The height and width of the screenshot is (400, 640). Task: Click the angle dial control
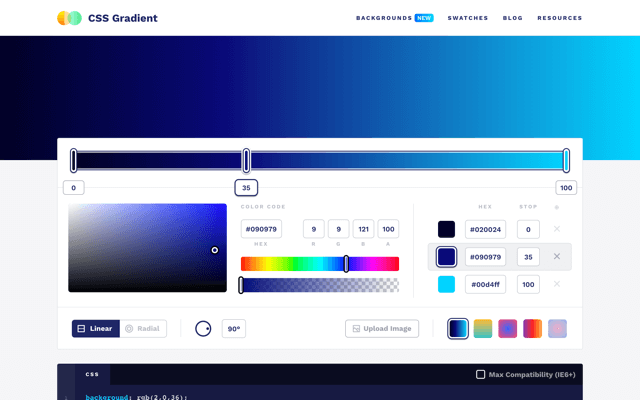(x=203, y=329)
